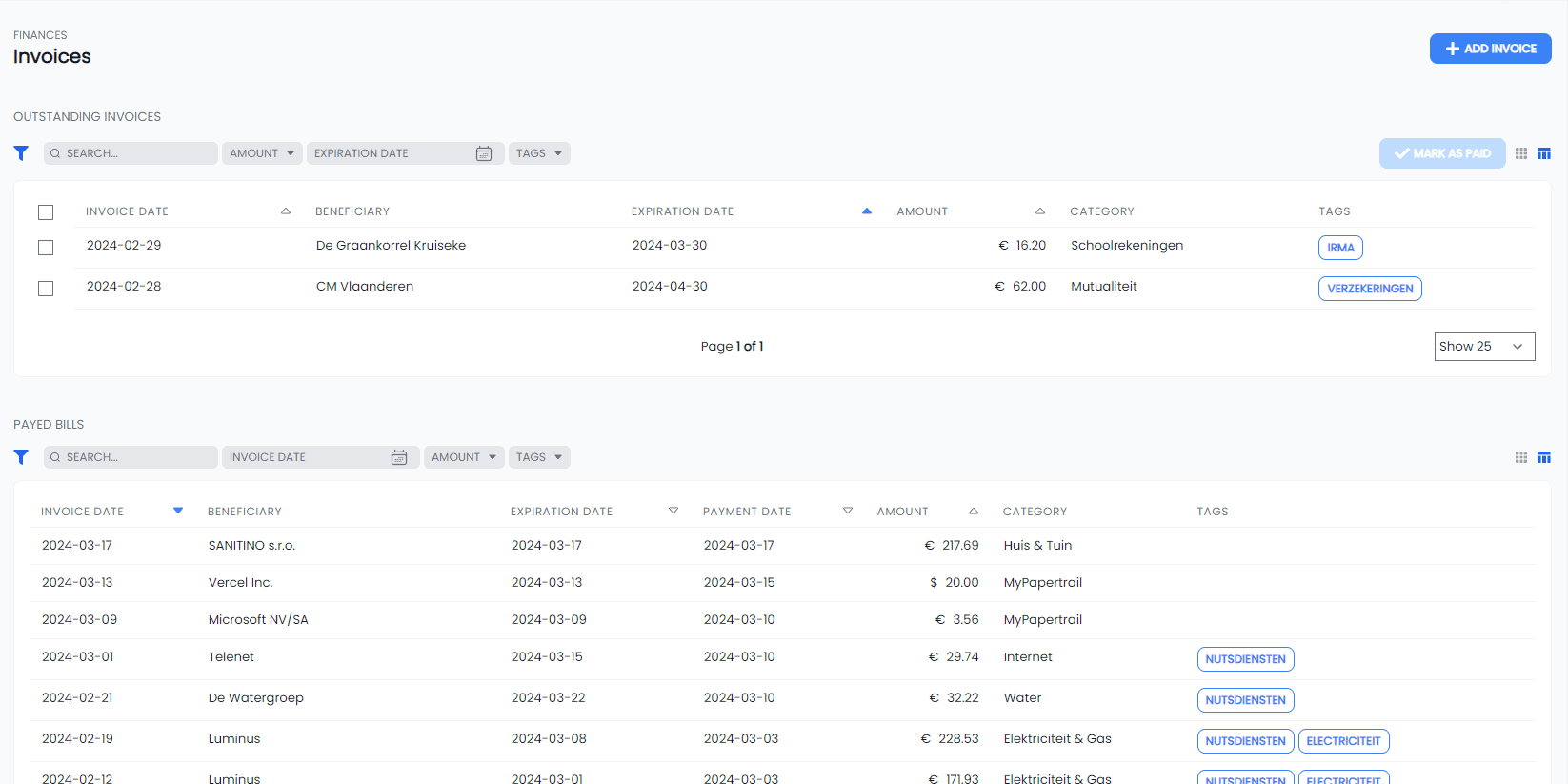Sort outstanding invoices by expiration date arrow
1568x784 pixels.
coord(867,211)
